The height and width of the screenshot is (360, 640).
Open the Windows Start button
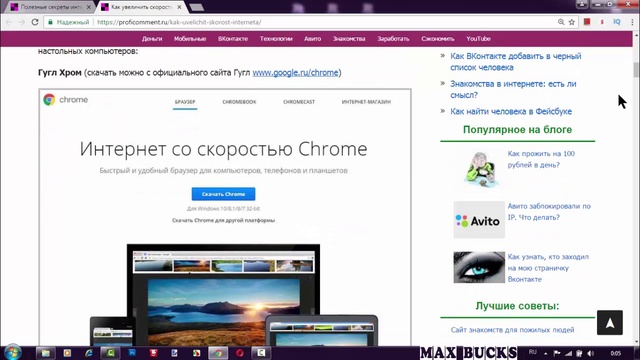click(x=12, y=352)
